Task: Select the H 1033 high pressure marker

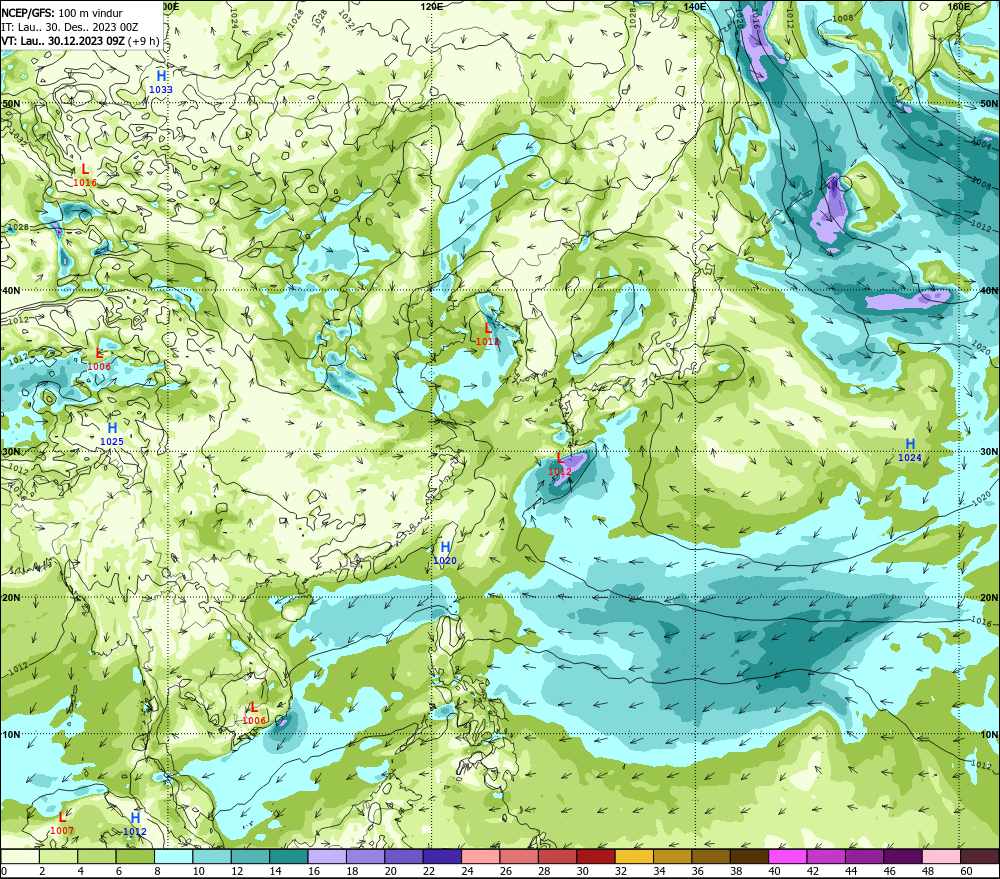Action: click(x=161, y=82)
